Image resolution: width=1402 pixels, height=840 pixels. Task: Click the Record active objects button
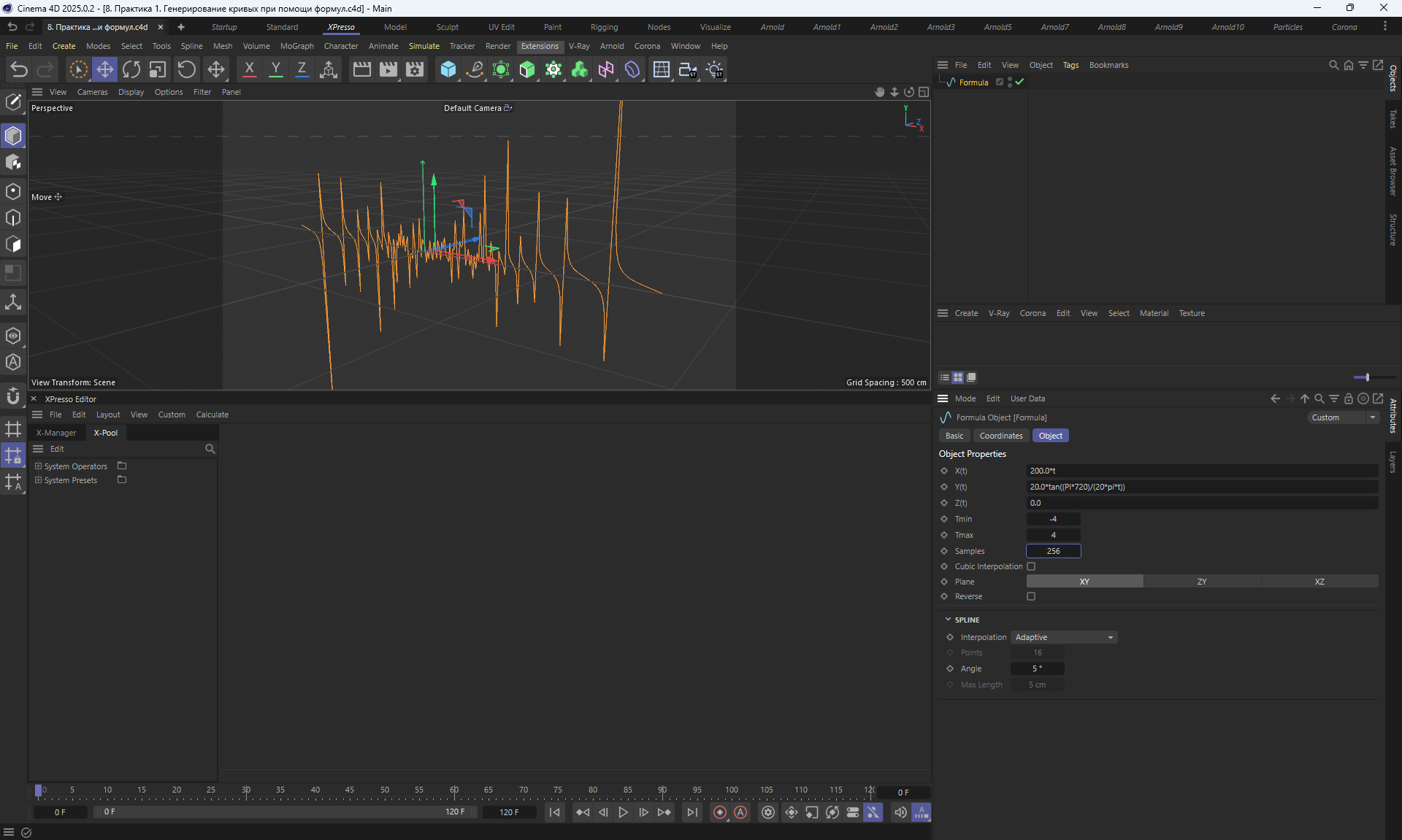[x=720, y=812]
